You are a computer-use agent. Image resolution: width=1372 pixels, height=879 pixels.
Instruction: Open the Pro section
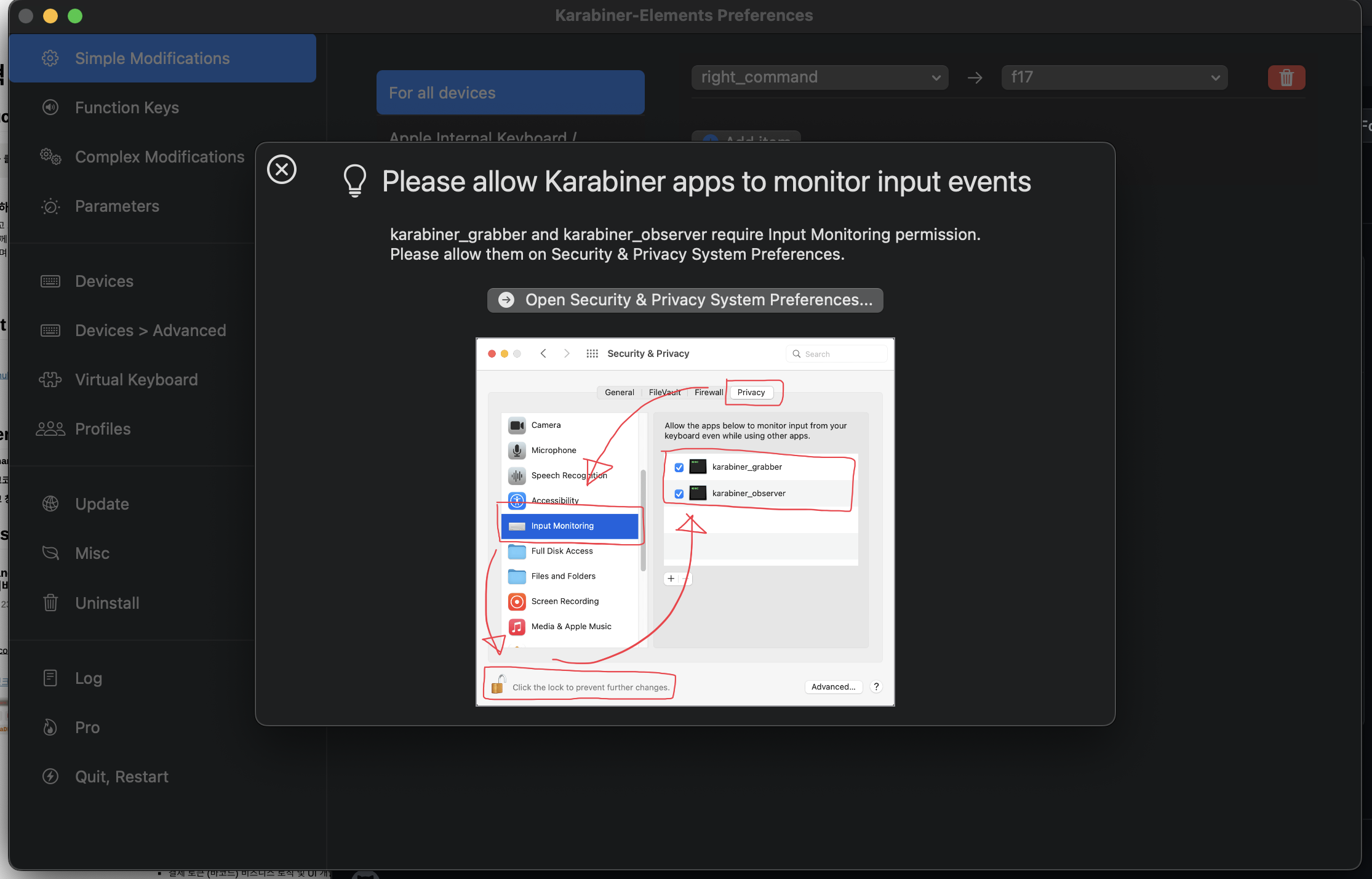88,727
